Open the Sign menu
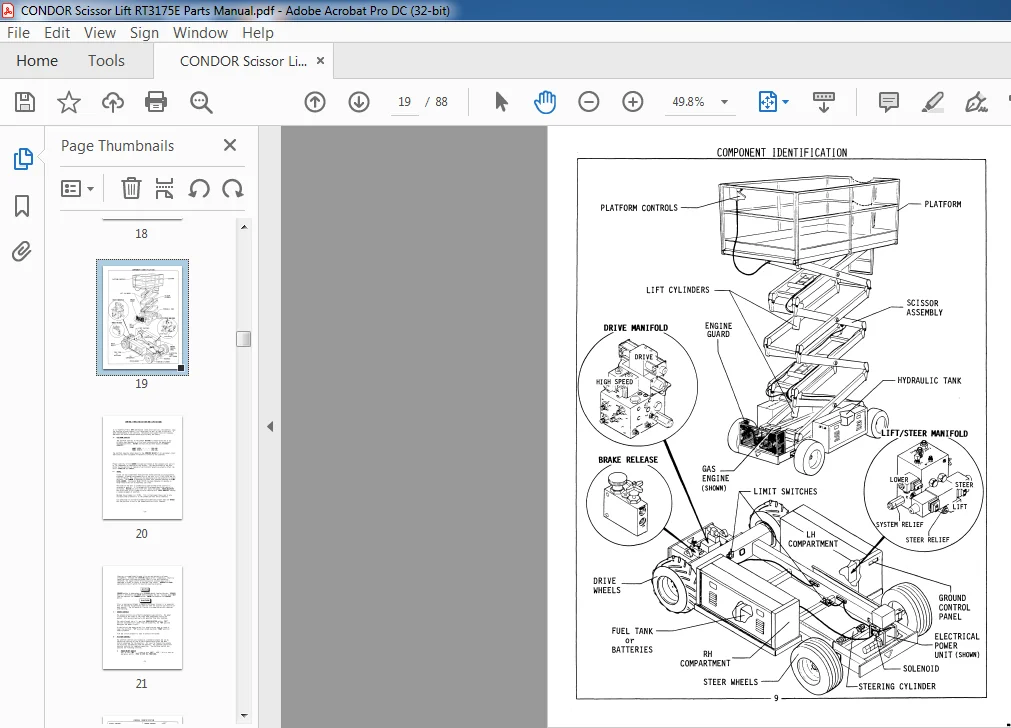Image resolution: width=1011 pixels, height=728 pixels. (x=144, y=33)
